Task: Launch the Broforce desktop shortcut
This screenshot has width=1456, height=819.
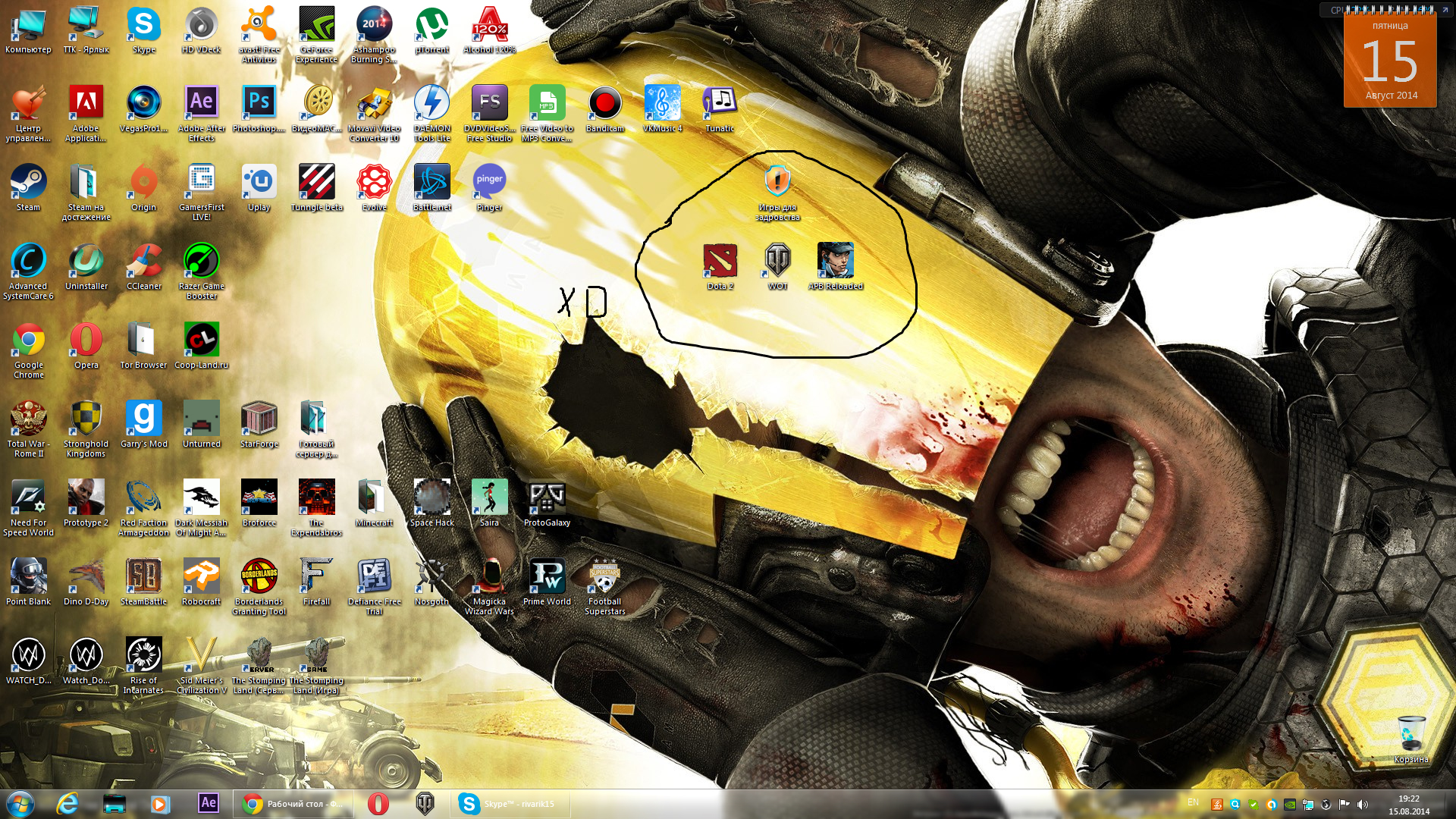Action: 259,503
